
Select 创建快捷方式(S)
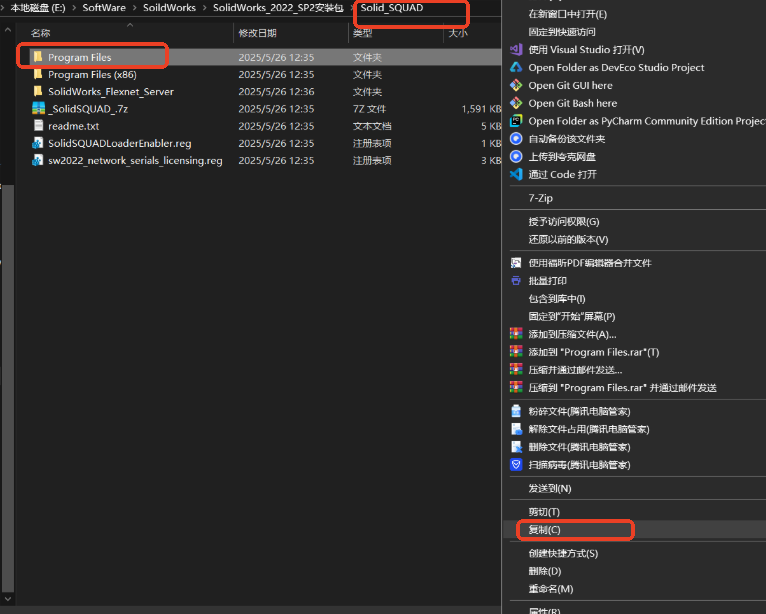coord(563,553)
